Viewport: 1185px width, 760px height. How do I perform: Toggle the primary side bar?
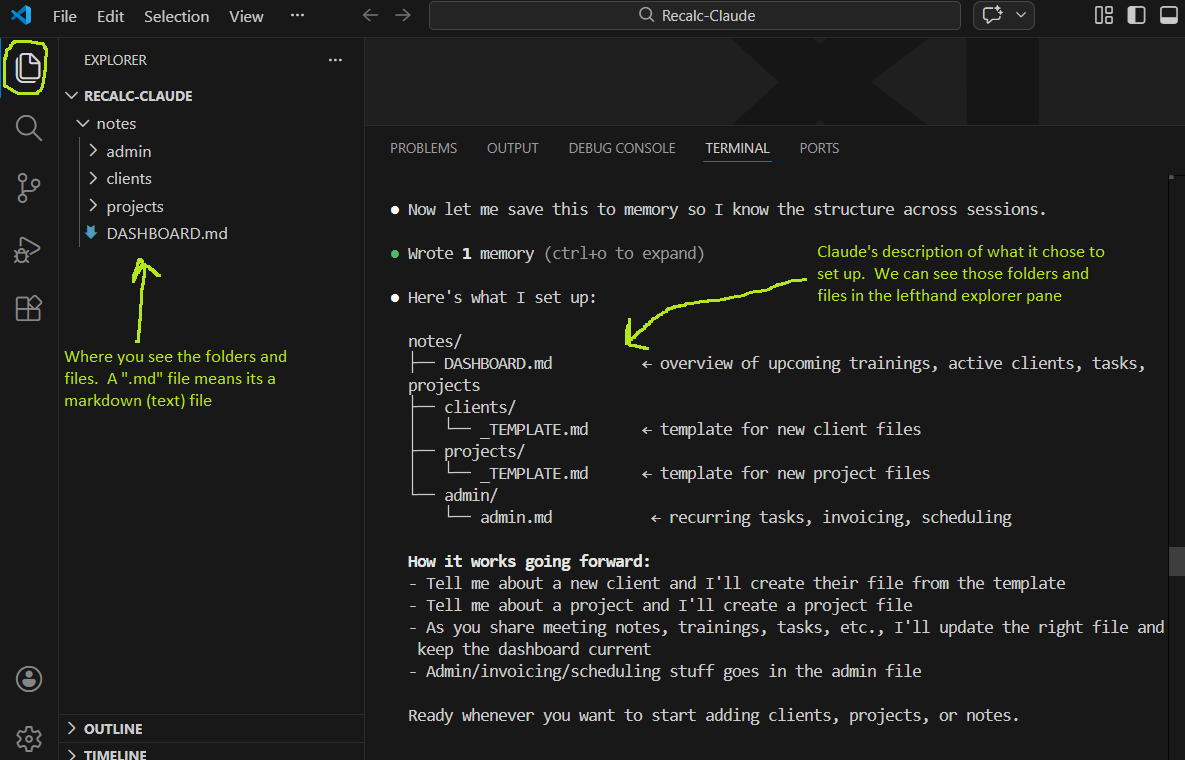pyautogui.click(x=1137, y=15)
